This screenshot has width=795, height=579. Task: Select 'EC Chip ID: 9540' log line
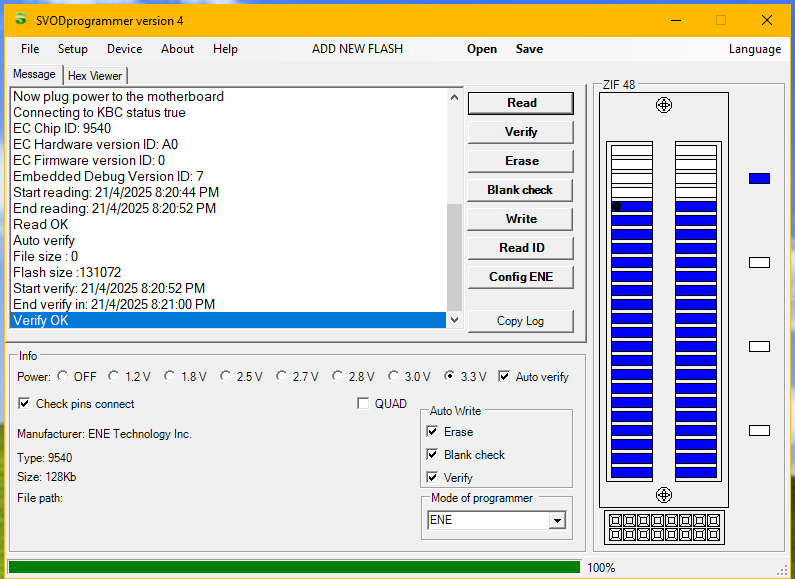point(228,128)
